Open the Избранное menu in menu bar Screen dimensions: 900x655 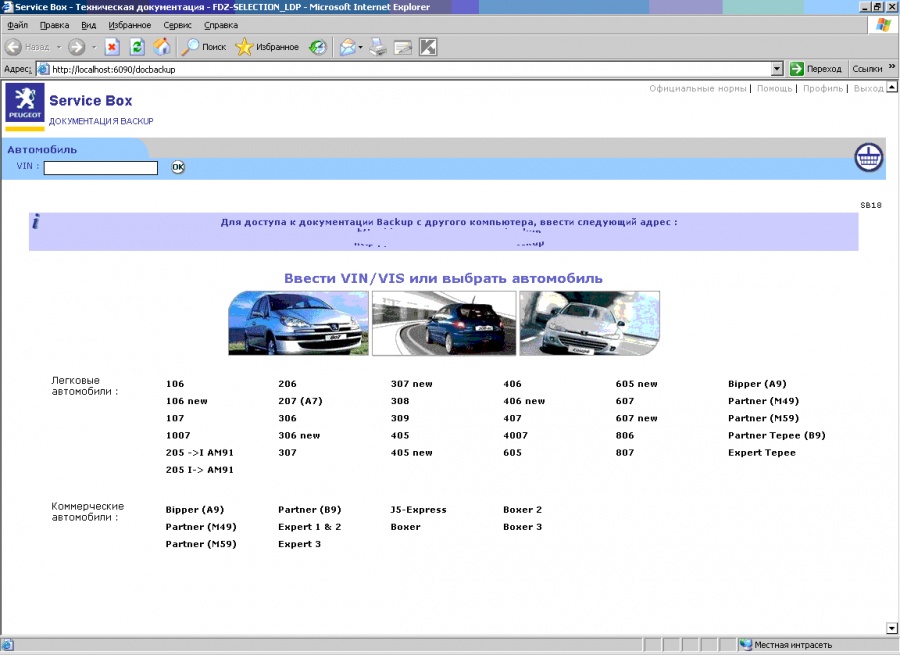point(130,25)
